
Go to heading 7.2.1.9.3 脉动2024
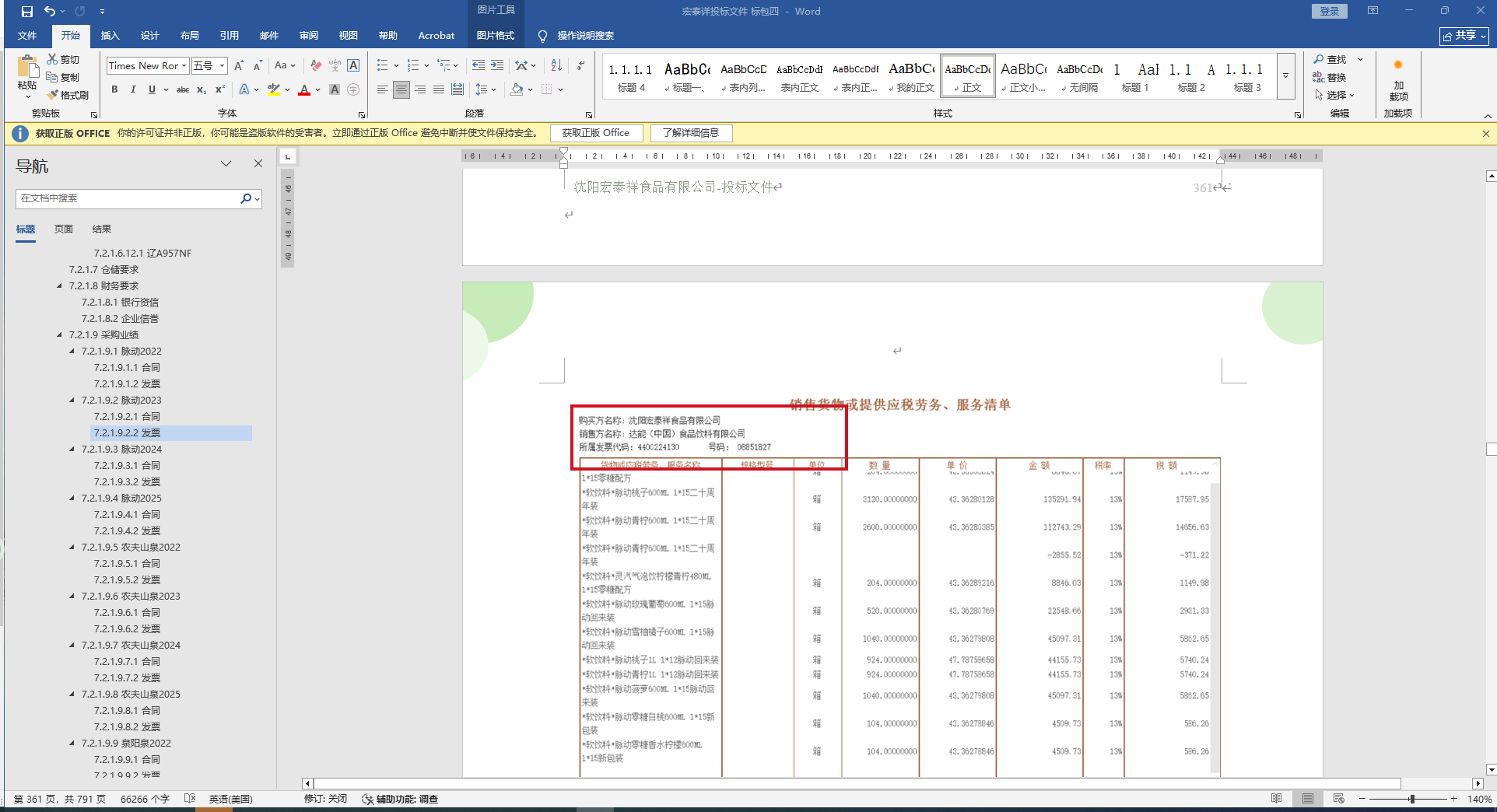[121, 450]
